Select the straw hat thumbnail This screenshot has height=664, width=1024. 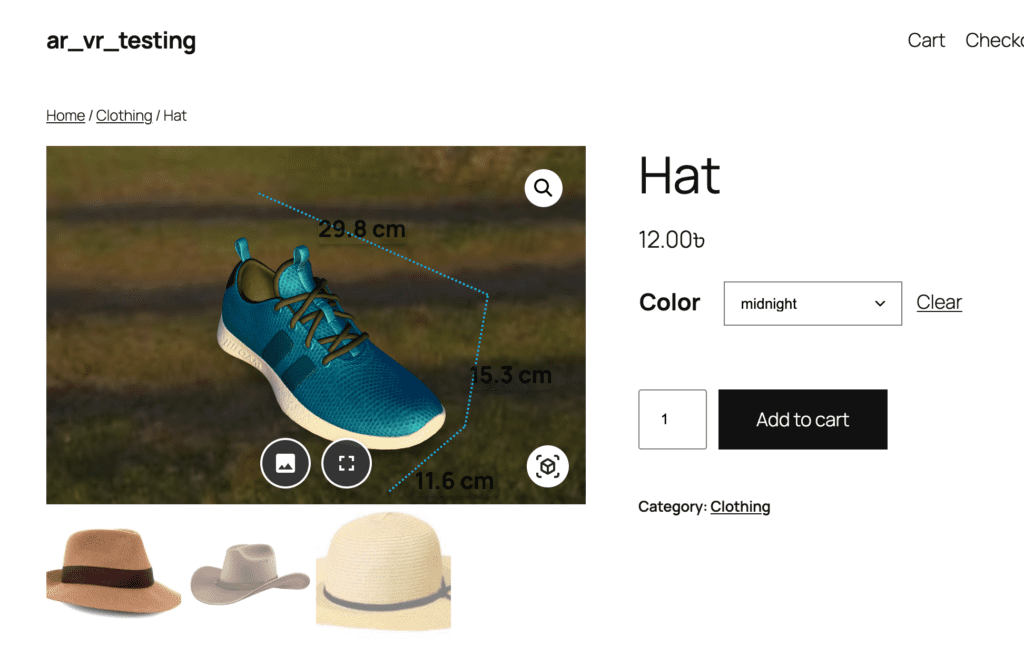point(383,571)
